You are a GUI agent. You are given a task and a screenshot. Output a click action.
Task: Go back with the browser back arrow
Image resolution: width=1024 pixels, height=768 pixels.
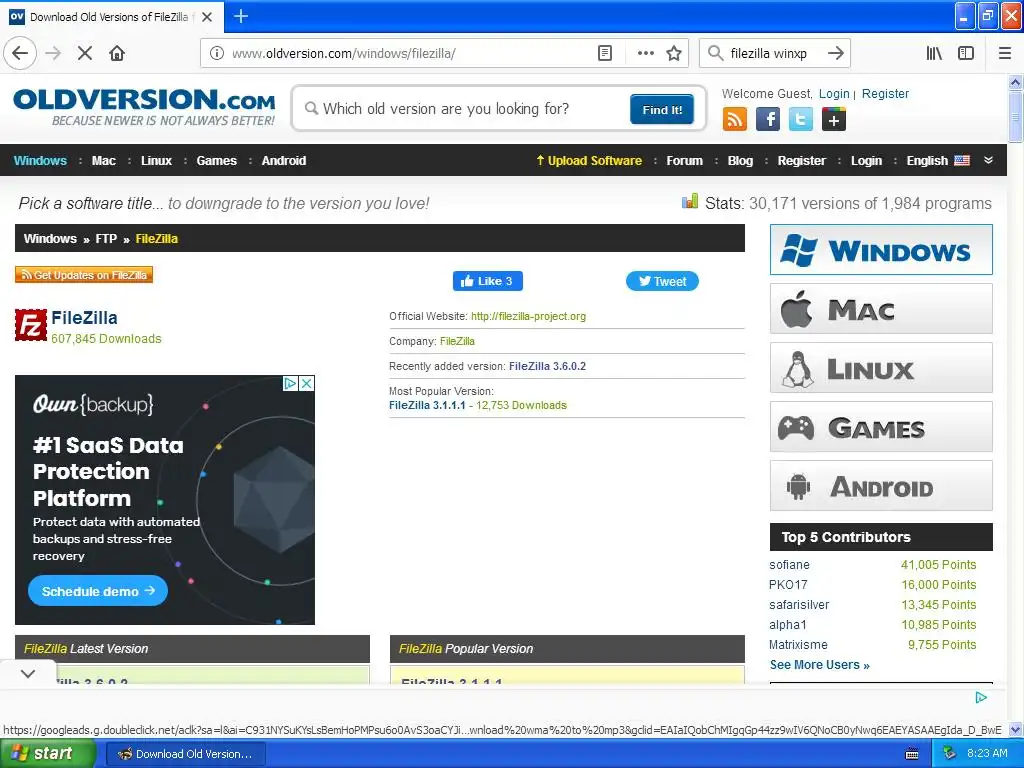coord(20,53)
